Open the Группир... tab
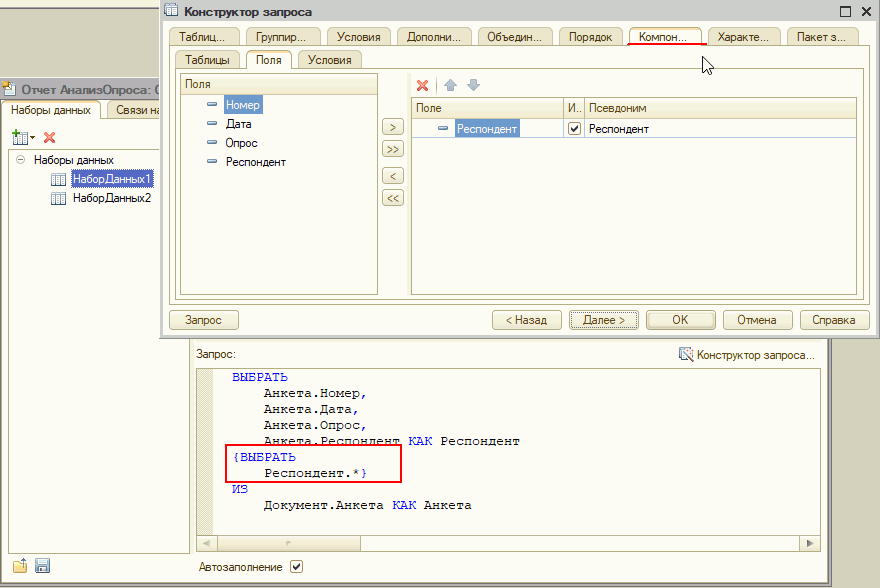Image resolution: width=880 pixels, height=588 pixels. click(x=281, y=36)
